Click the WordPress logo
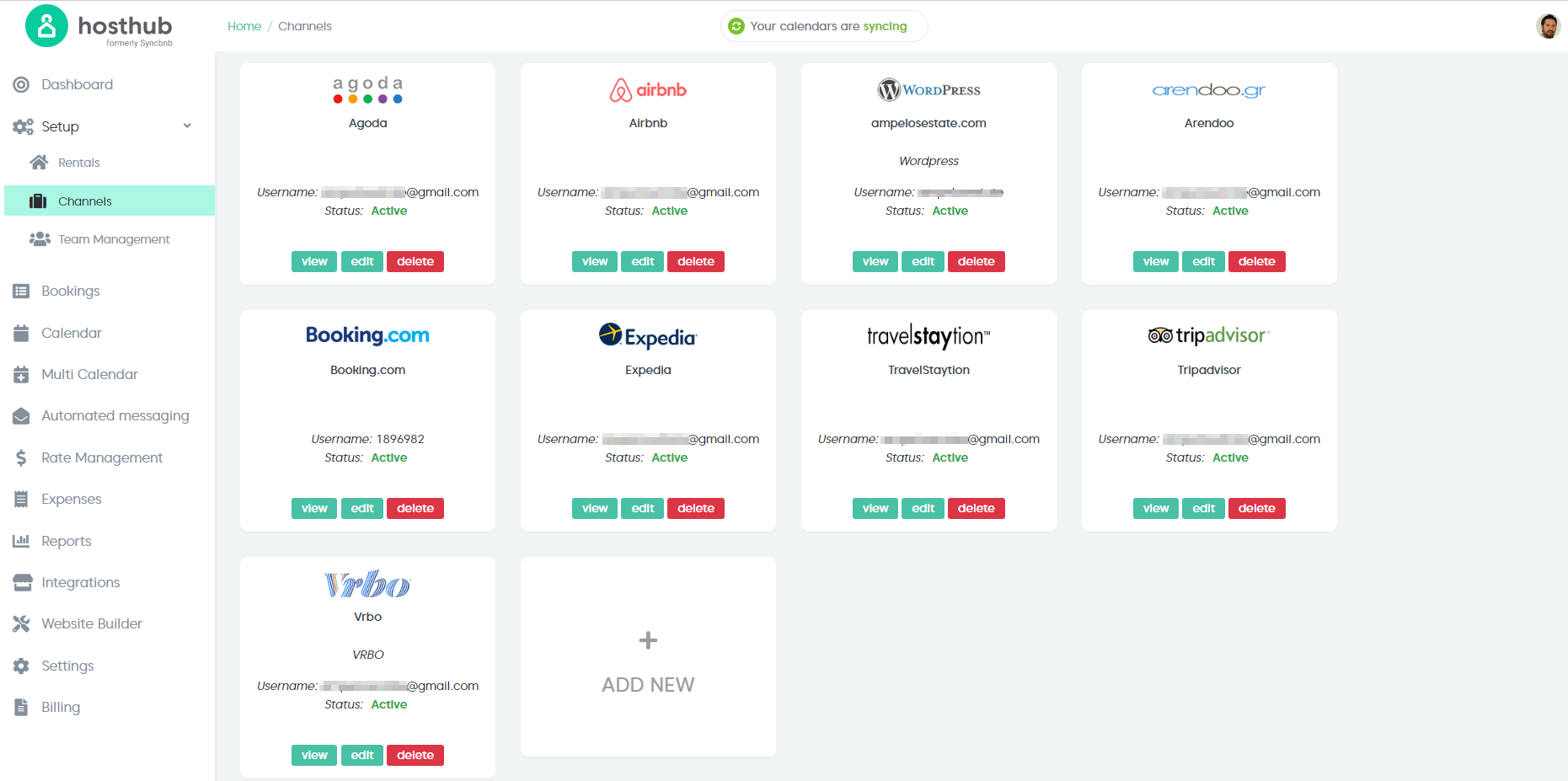 coord(928,89)
